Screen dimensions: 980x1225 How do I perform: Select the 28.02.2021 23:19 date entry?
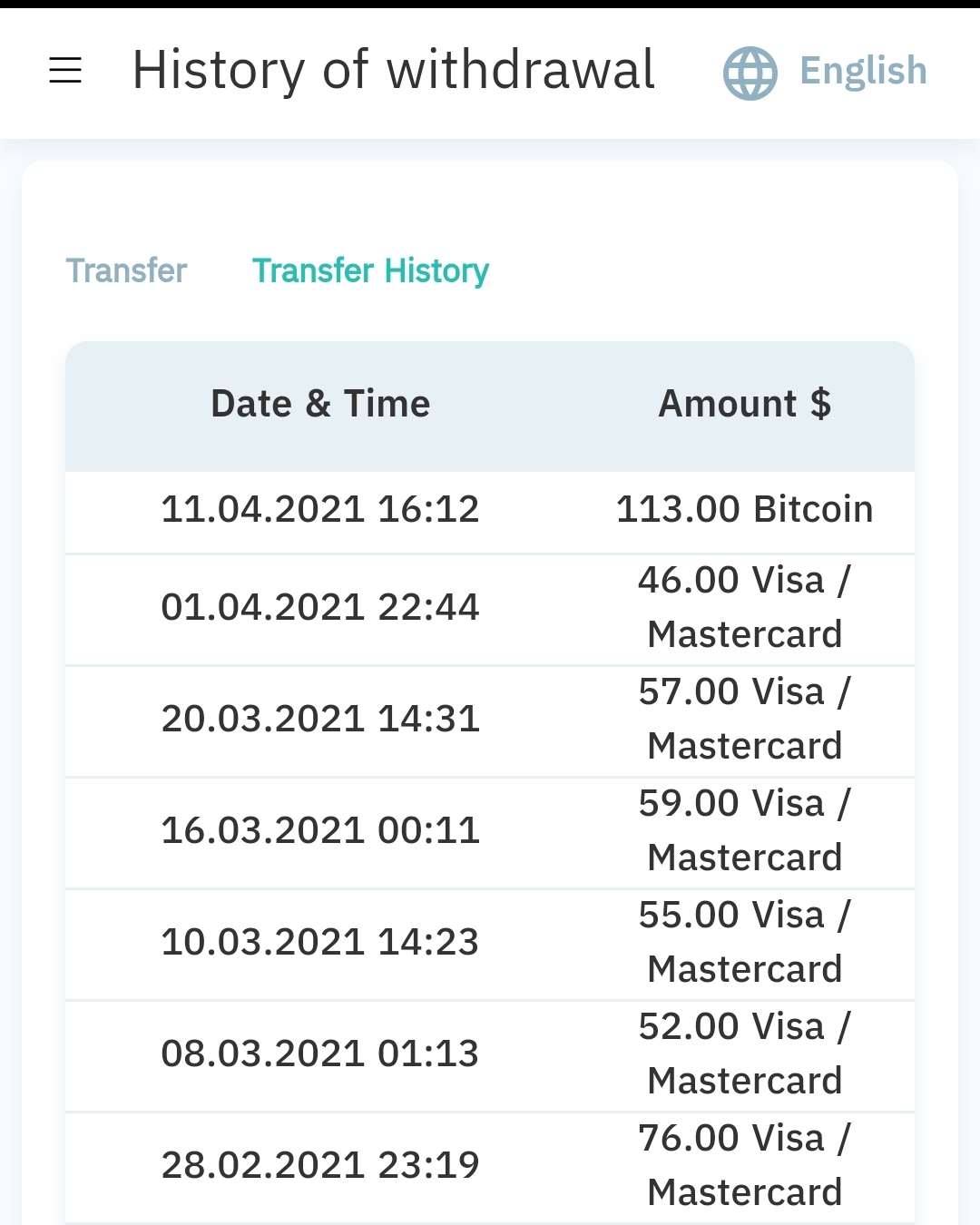pyautogui.click(x=320, y=1165)
